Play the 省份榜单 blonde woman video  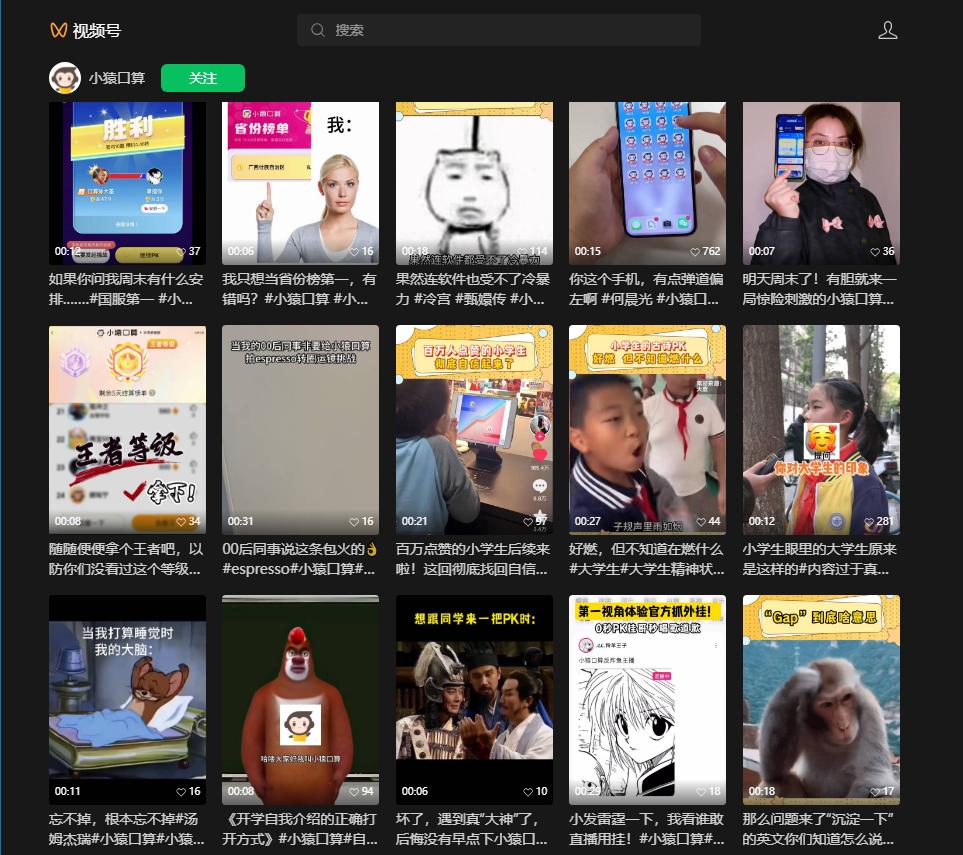tap(300, 183)
